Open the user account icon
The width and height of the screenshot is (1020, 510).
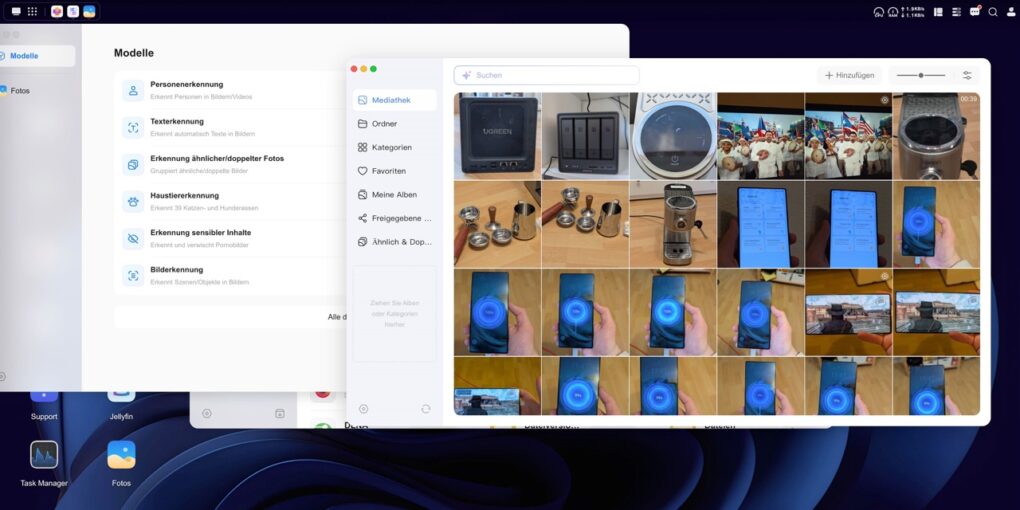tap(1011, 12)
